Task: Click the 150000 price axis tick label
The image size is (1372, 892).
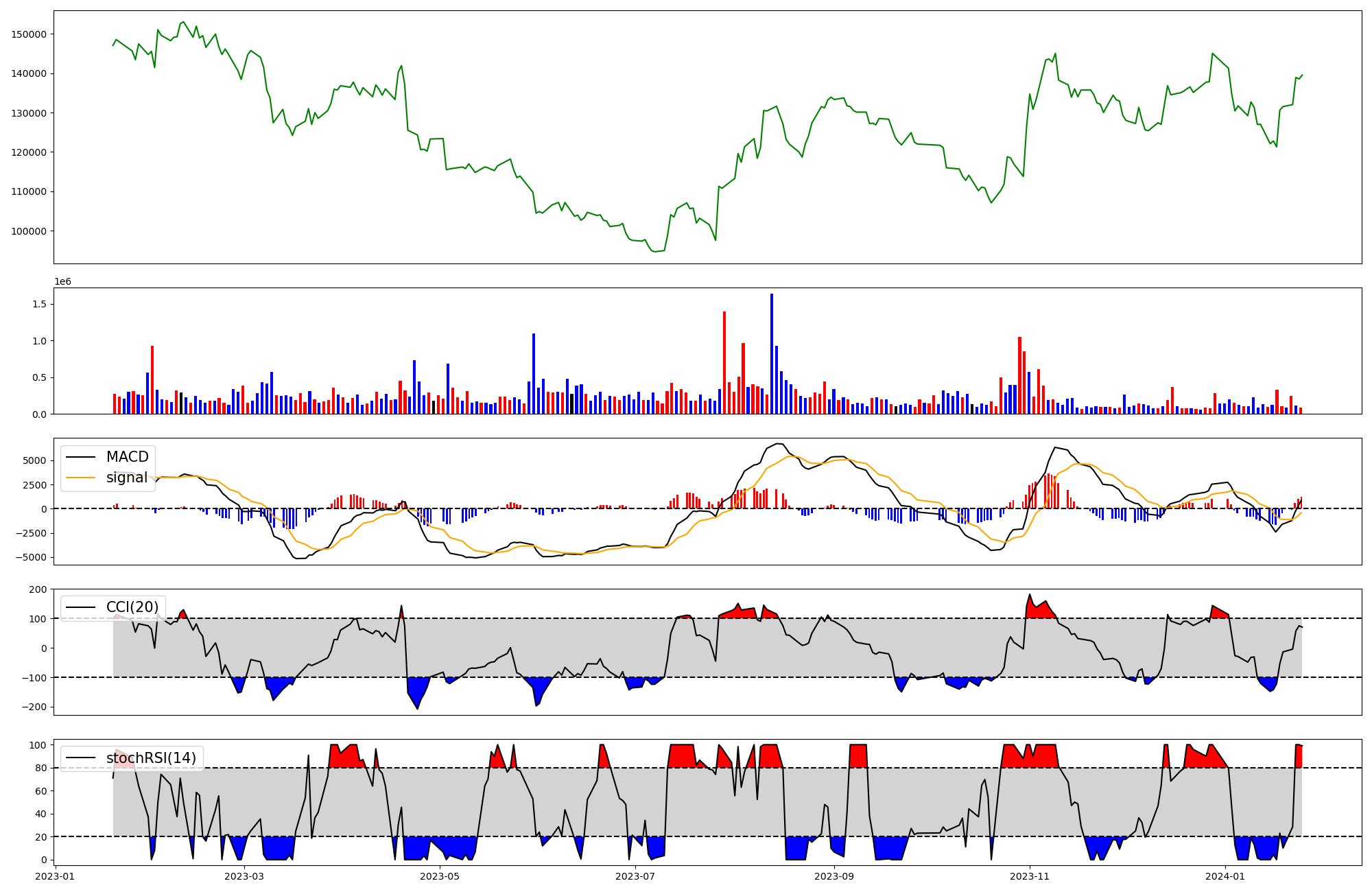Action: click(29, 34)
